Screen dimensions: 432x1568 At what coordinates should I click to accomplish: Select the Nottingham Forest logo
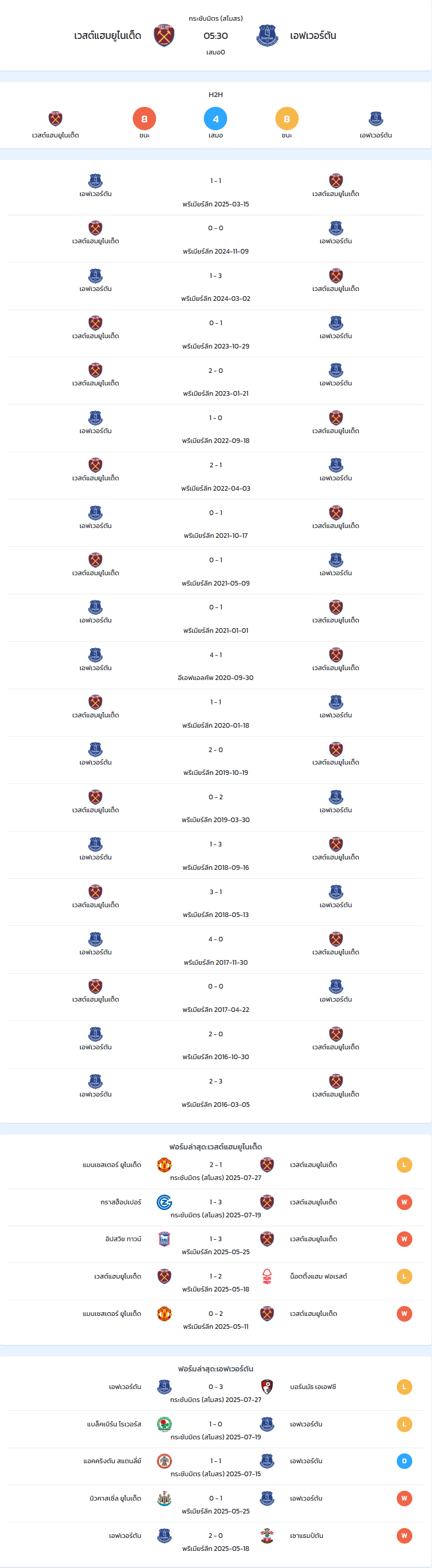coord(267,1276)
